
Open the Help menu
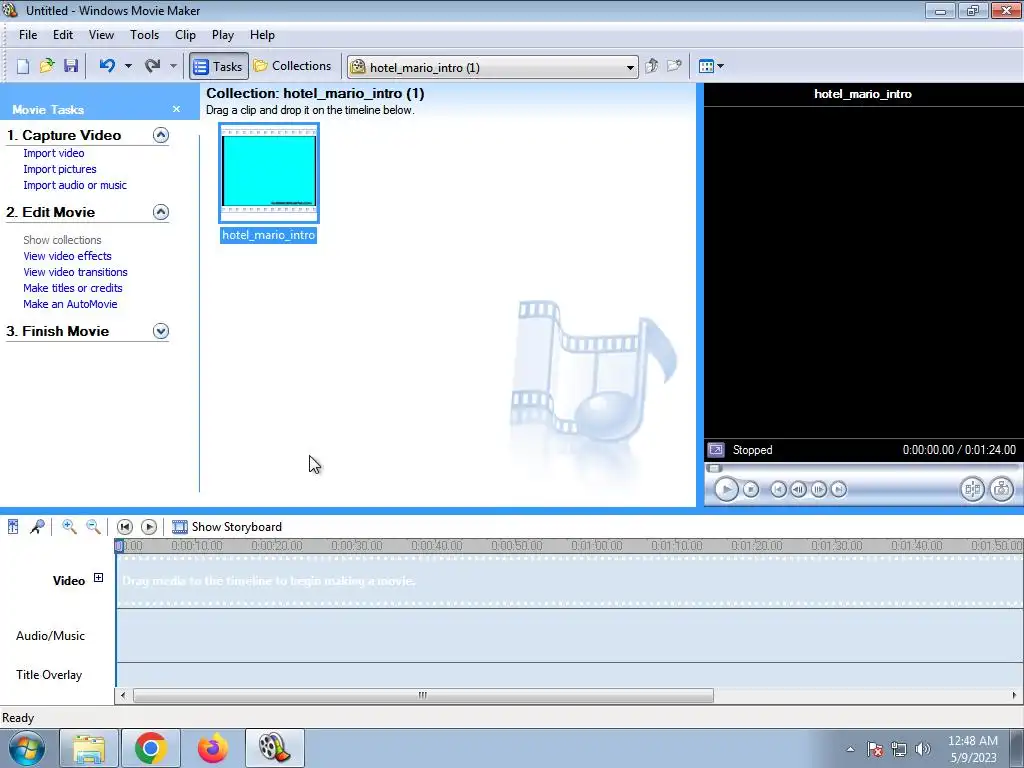pyautogui.click(x=263, y=35)
